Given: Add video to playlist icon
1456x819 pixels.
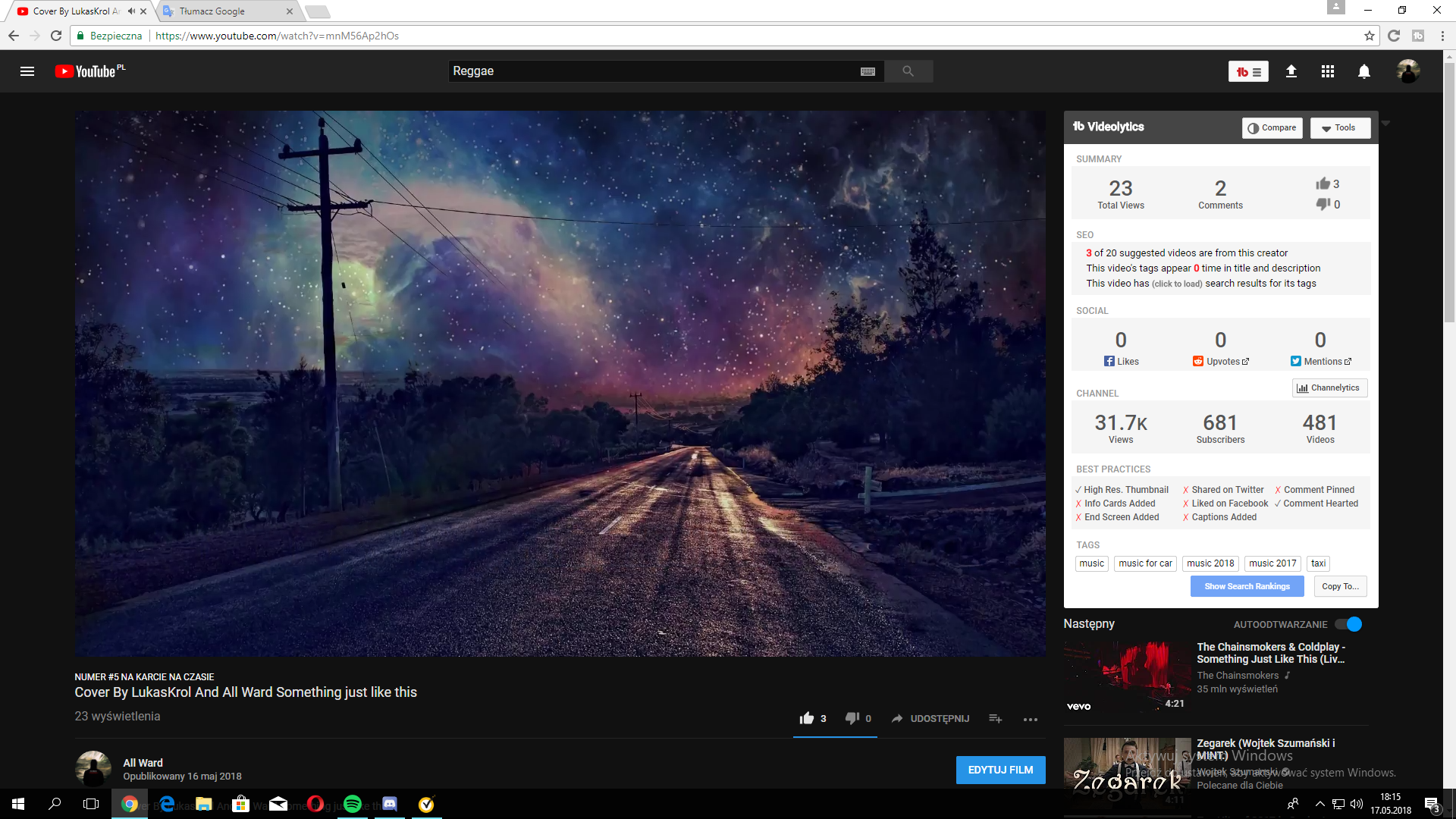Looking at the screenshot, I should point(996,718).
